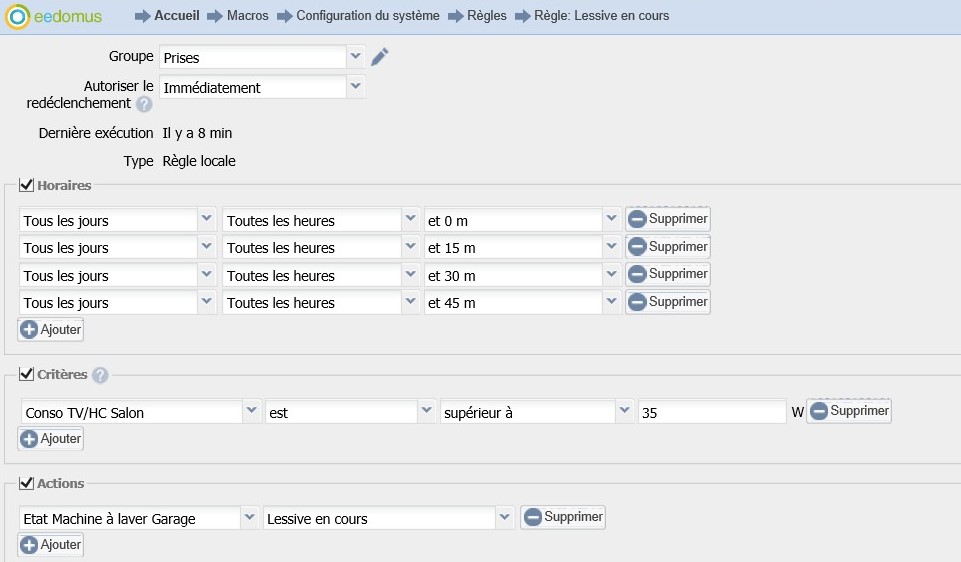Go to Accueil in the breadcrumb
961x562 pixels.
click(x=176, y=16)
